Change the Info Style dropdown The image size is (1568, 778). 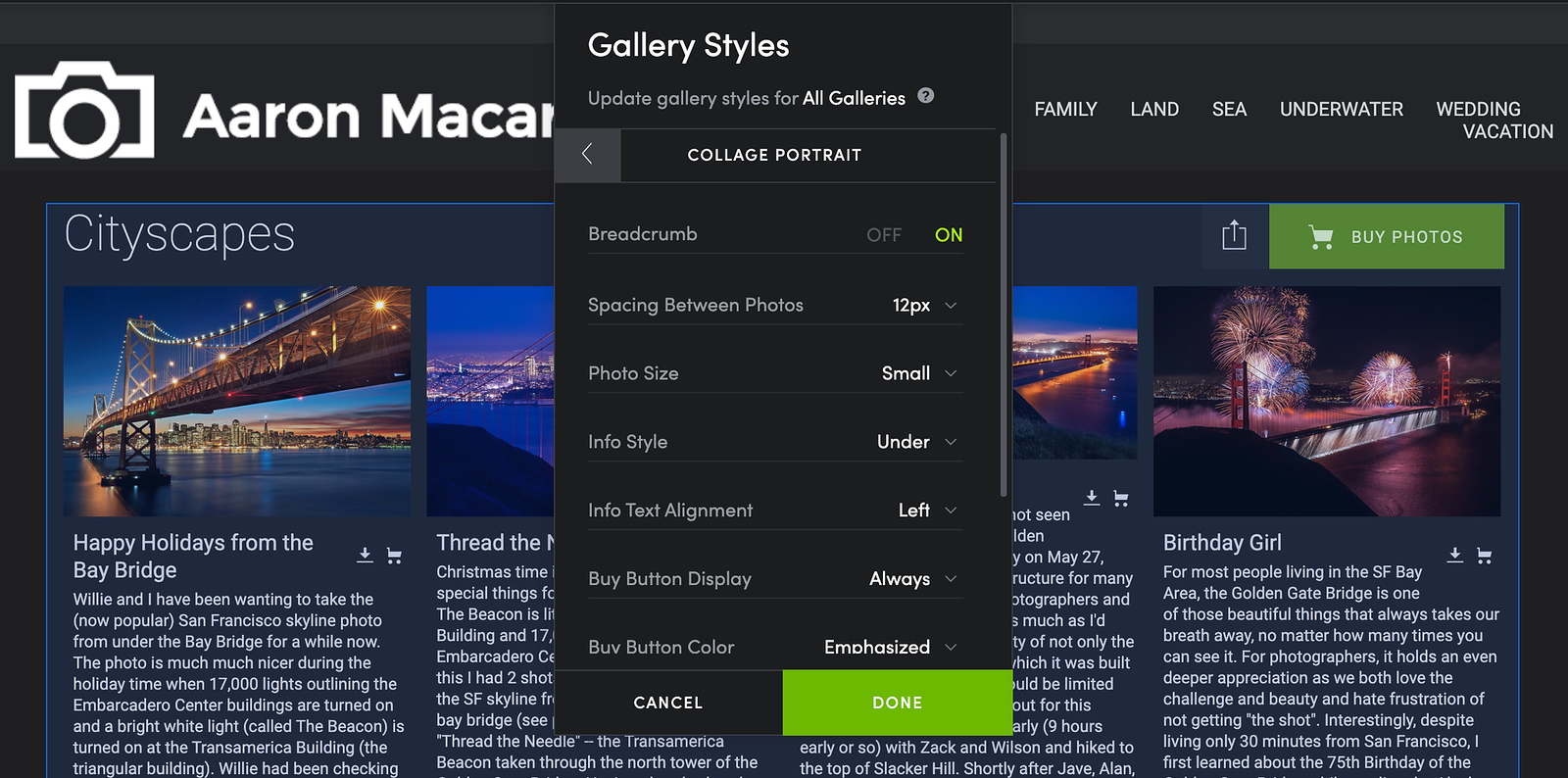tap(916, 442)
